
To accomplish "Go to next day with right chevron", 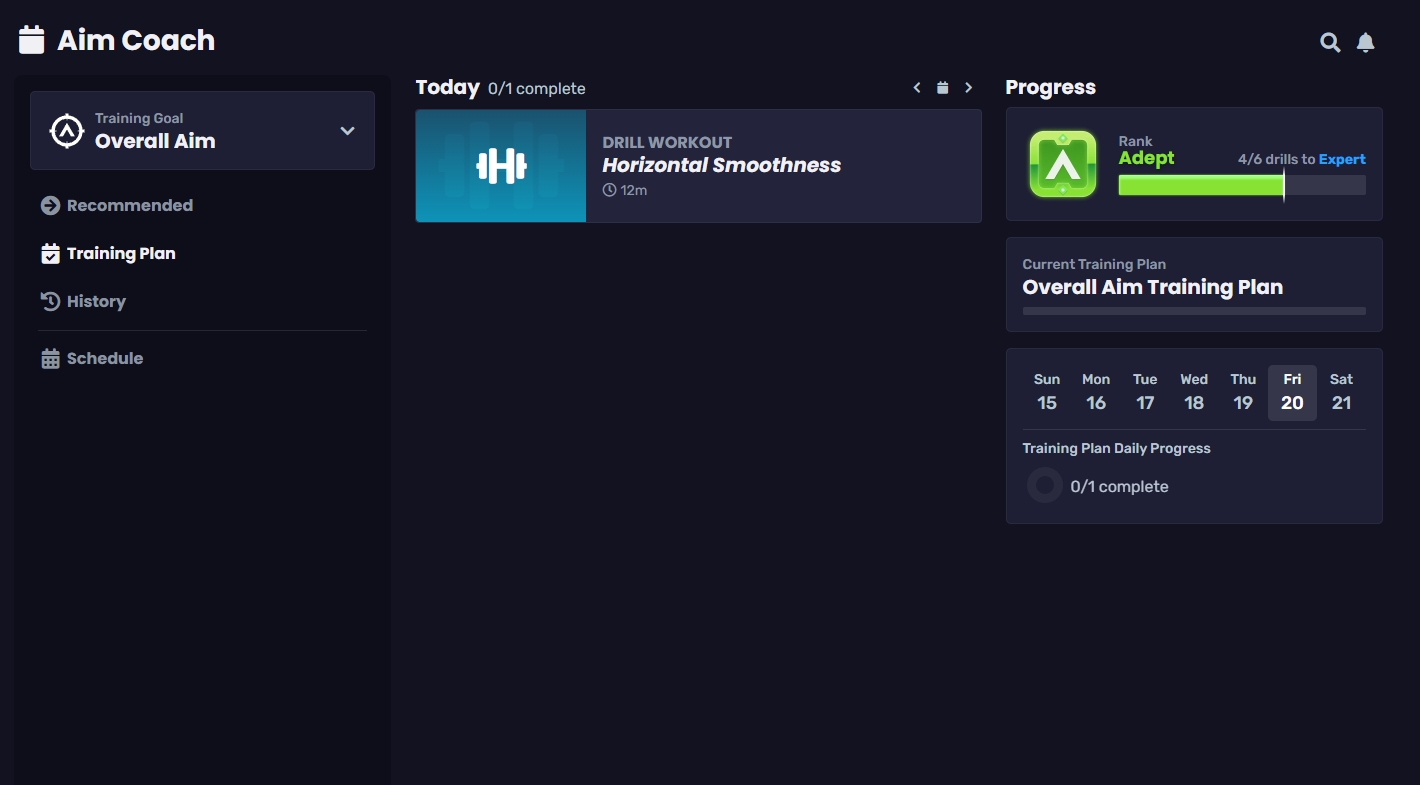I will pos(968,88).
